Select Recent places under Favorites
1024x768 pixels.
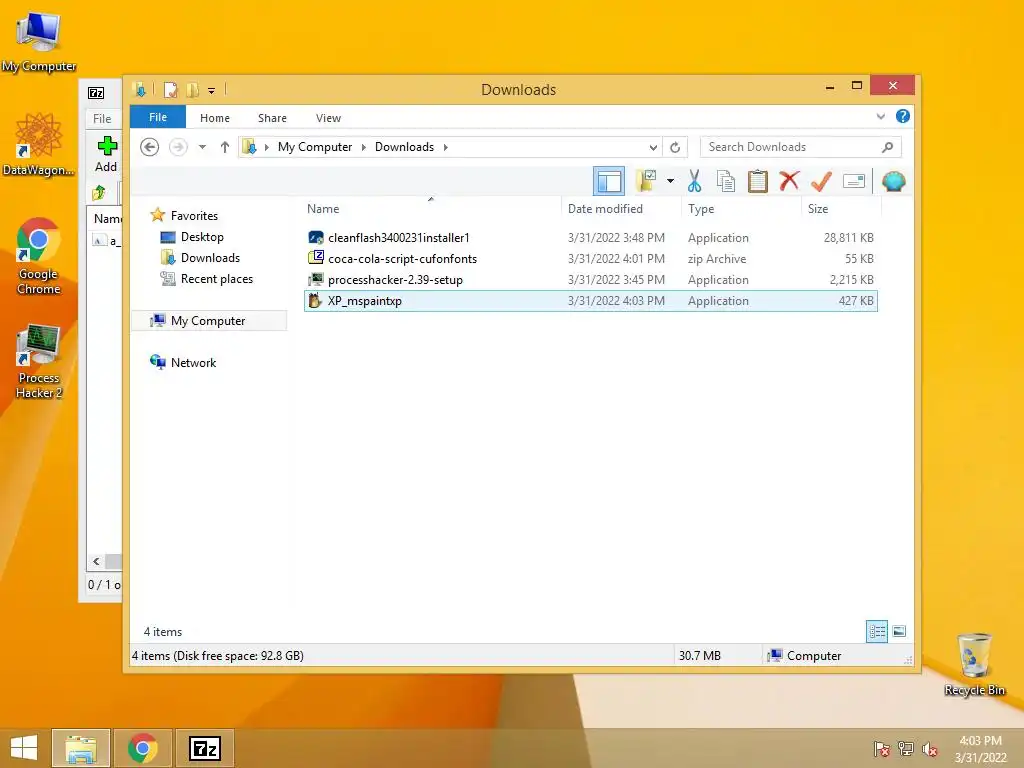(x=217, y=279)
